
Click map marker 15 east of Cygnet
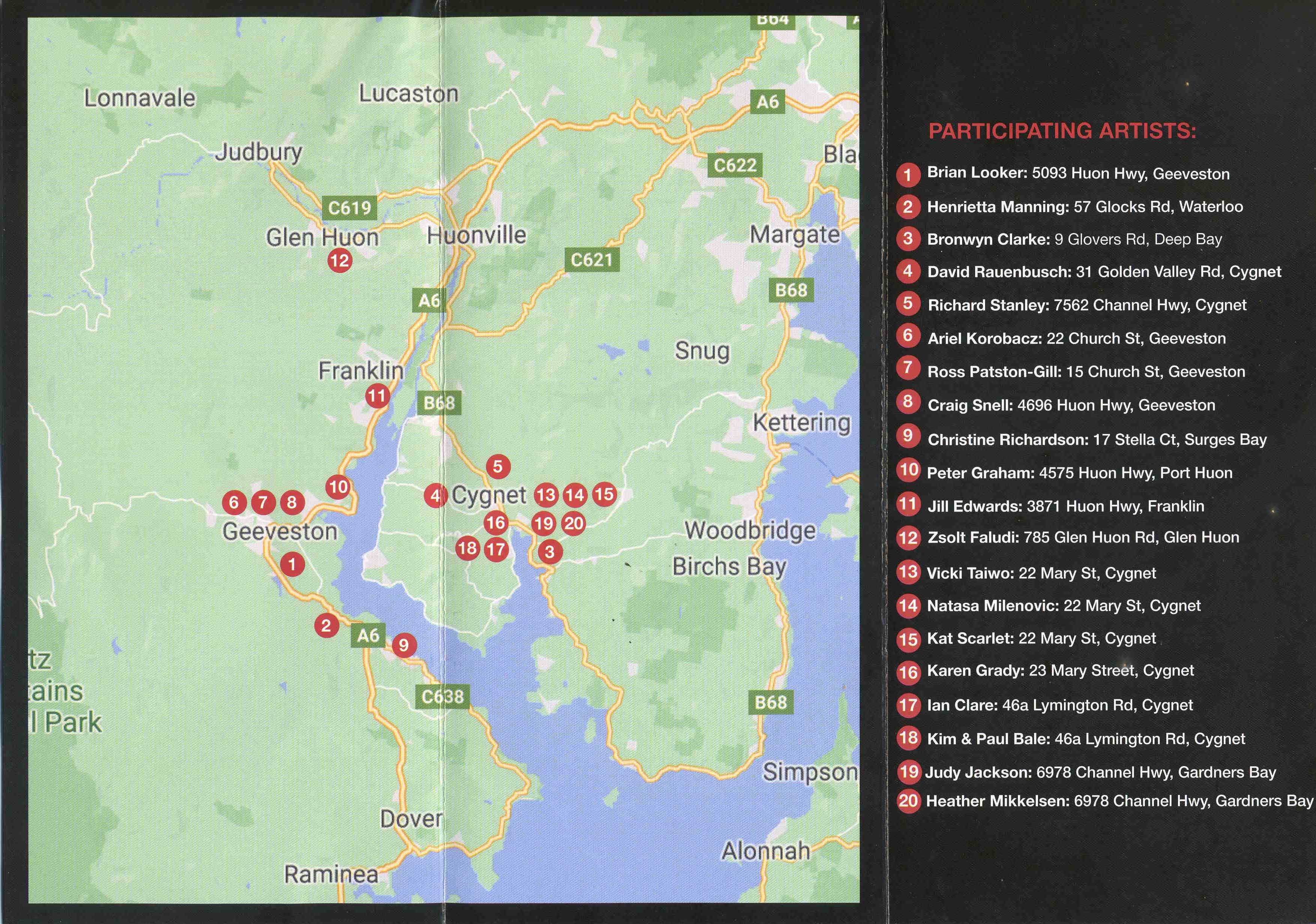(604, 494)
